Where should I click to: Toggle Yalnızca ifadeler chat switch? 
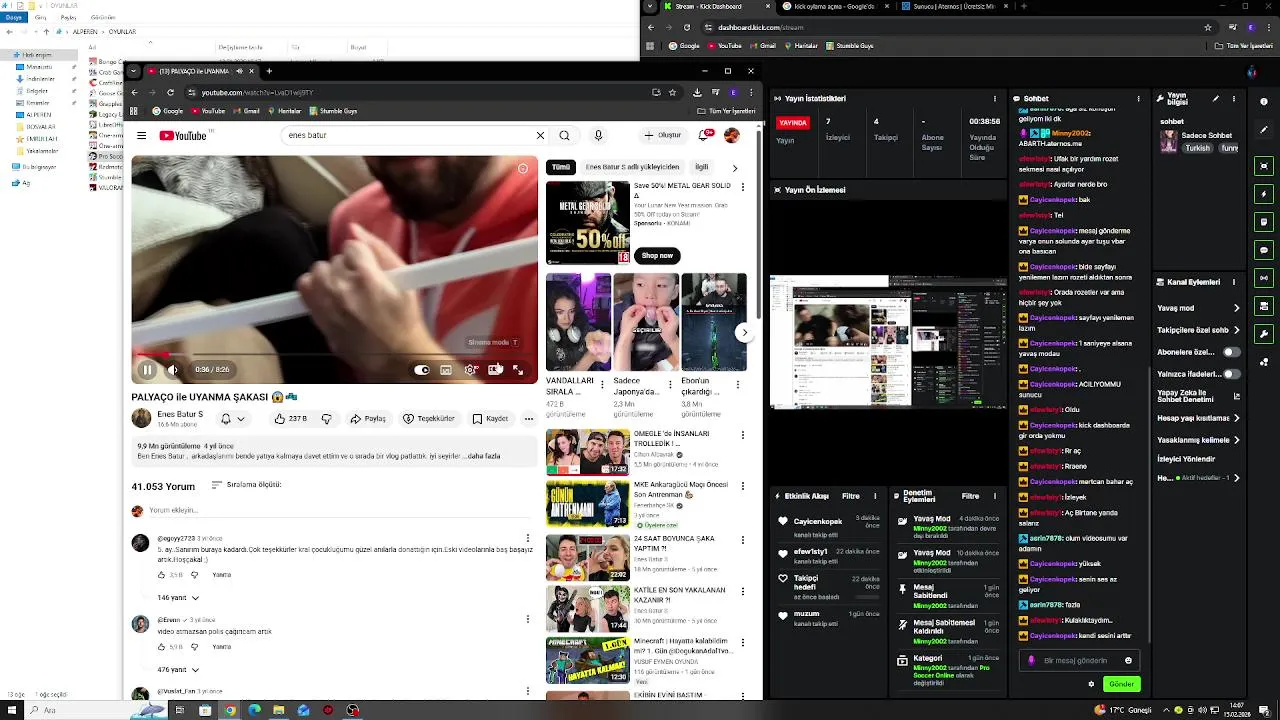coord(1231,374)
